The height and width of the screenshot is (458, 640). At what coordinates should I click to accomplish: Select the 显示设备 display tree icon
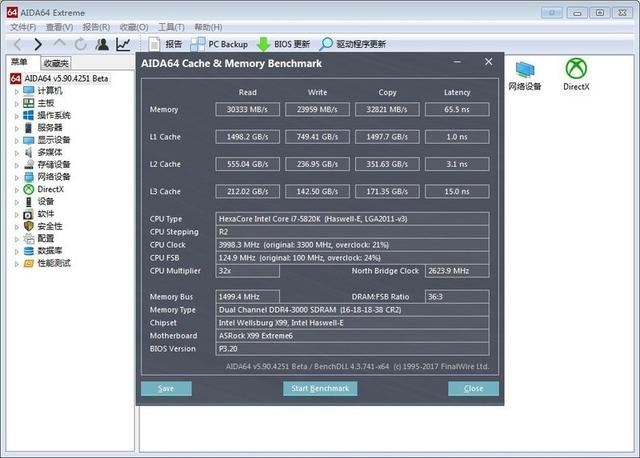[x=29, y=140]
